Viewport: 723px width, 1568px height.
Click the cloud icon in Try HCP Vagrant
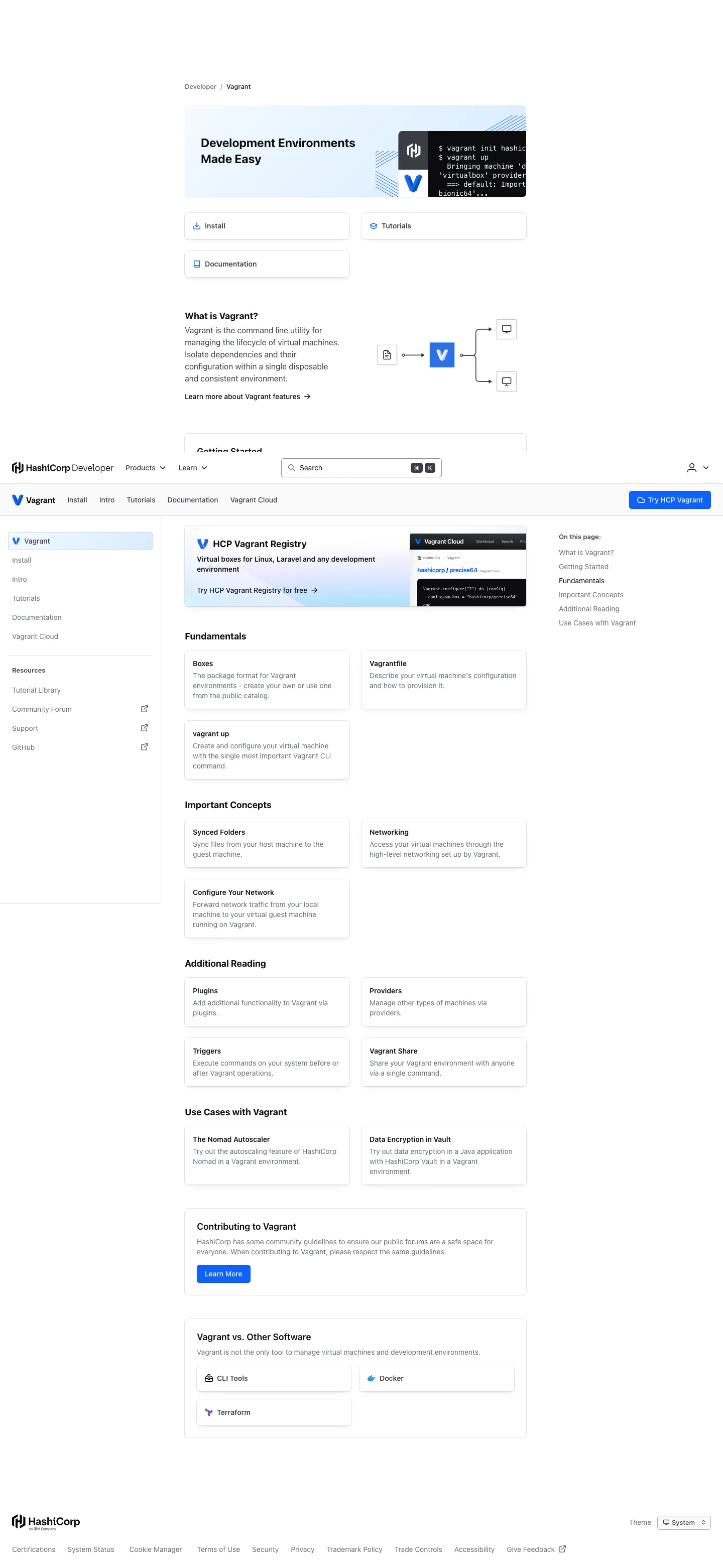pyautogui.click(x=641, y=500)
